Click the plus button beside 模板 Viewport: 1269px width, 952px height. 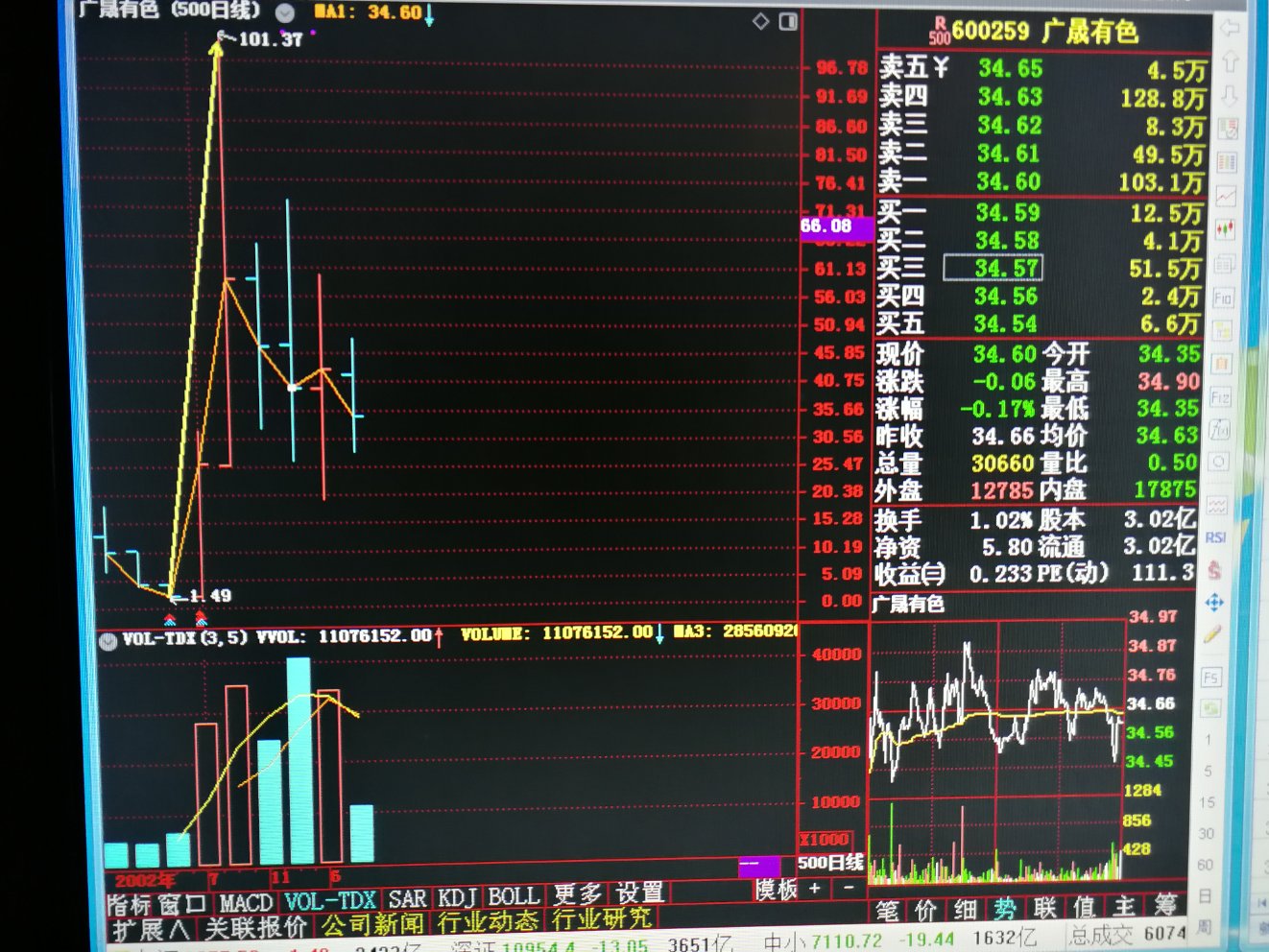pos(815,889)
